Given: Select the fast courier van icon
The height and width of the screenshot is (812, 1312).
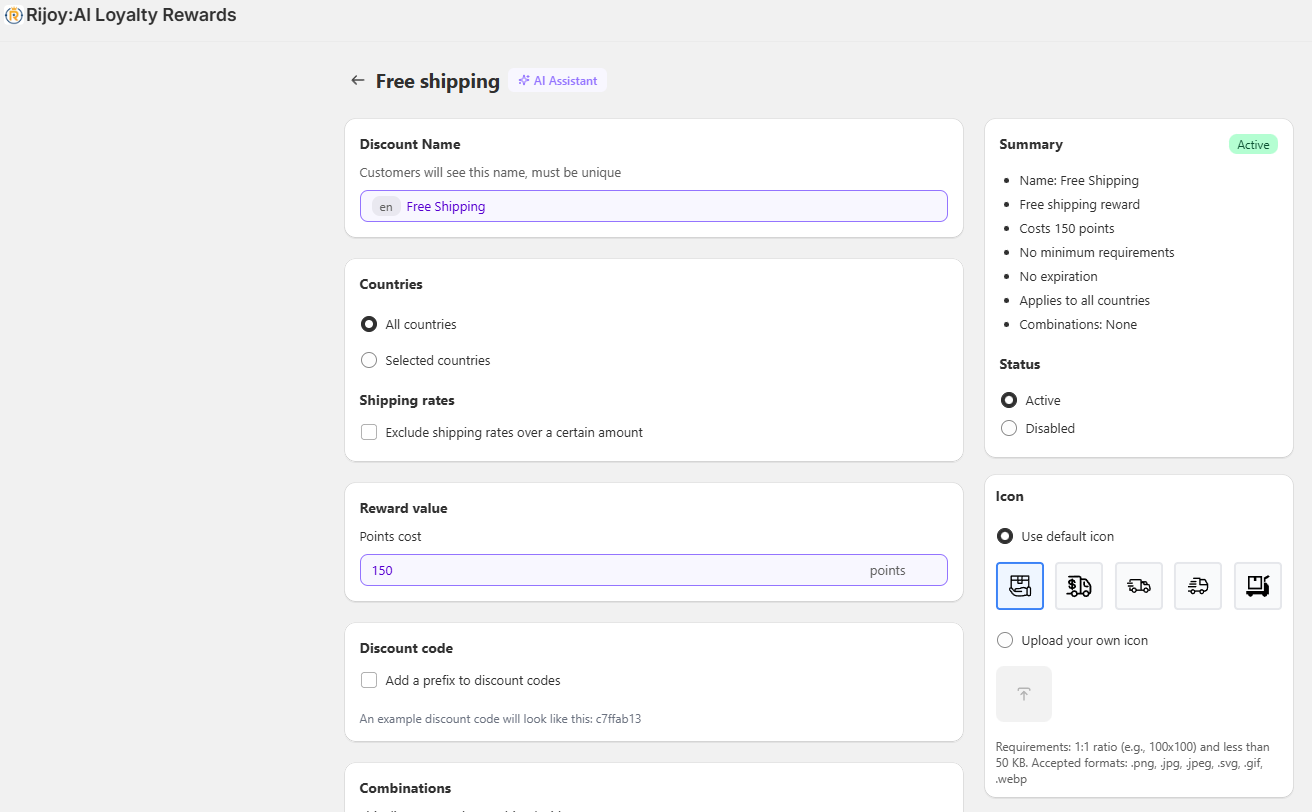Looking at the screenshot, I should click(1197, 585).
